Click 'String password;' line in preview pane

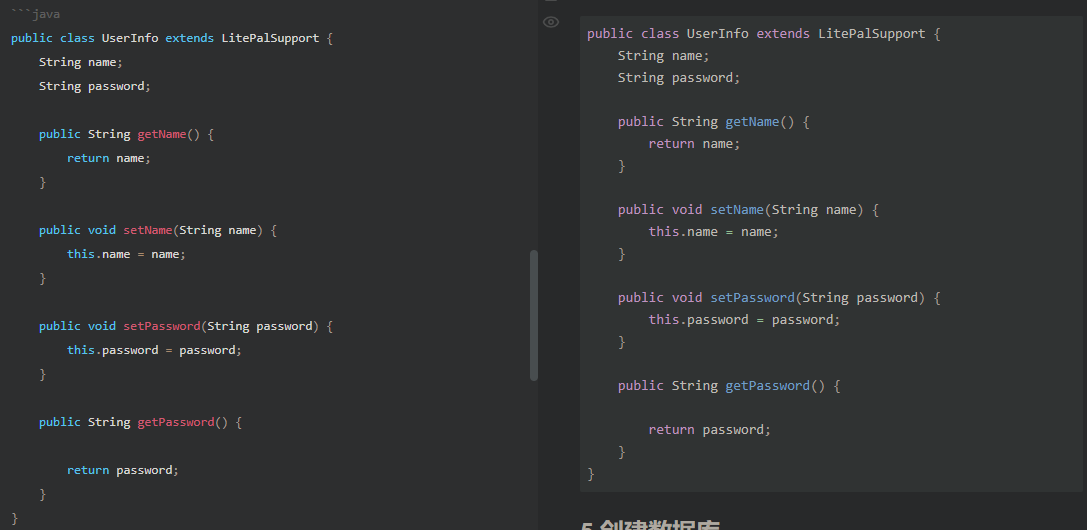679,78
